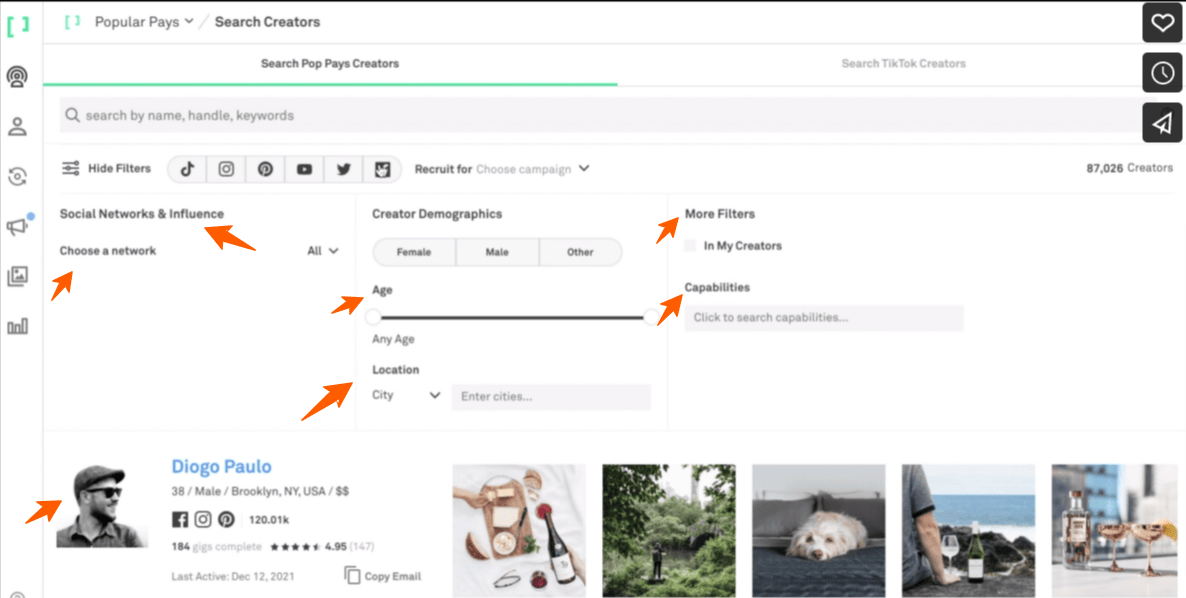Filter by Pinterest network icon
Screen dimensions: 1186x598
[265, 169]
